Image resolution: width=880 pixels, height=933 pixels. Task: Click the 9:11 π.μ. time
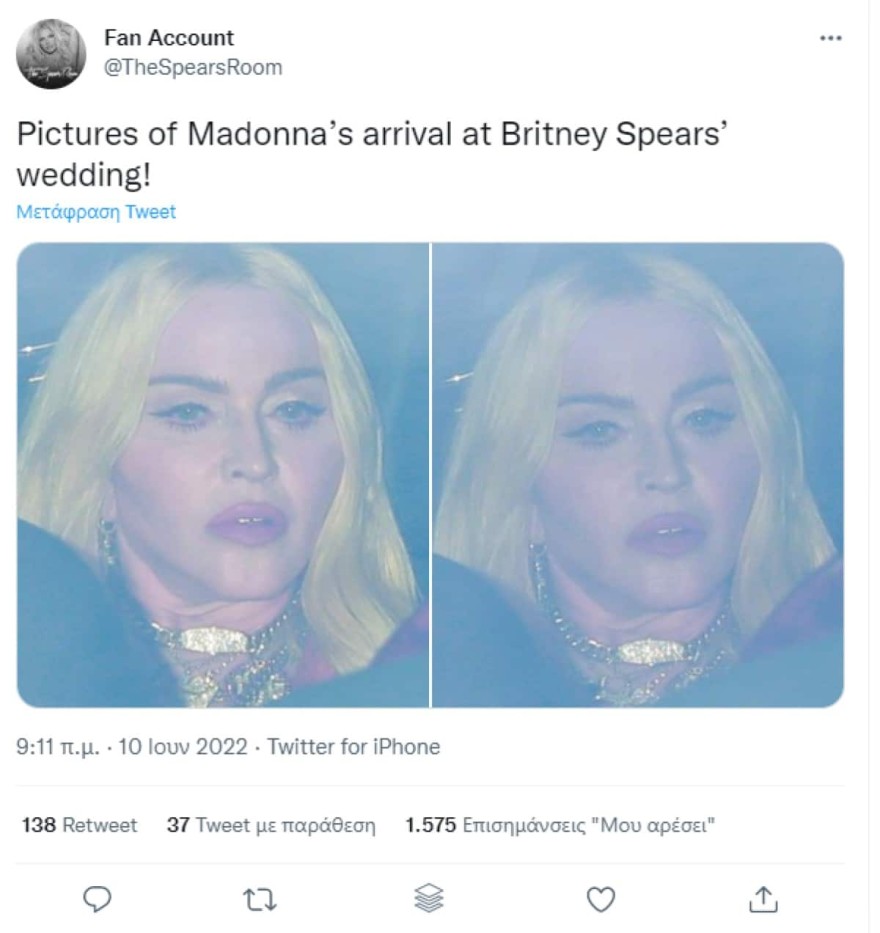coord(58,747)
